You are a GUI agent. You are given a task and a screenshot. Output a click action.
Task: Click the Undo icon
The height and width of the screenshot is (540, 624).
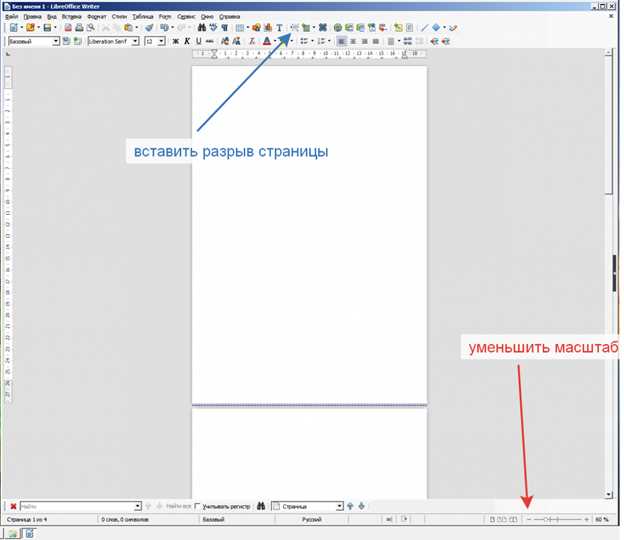tap(164, 28)
